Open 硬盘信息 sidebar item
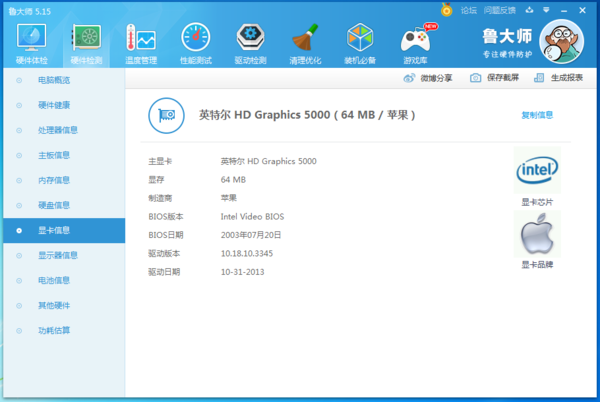Viewport: 600px width, 402px height. point(64,205)
